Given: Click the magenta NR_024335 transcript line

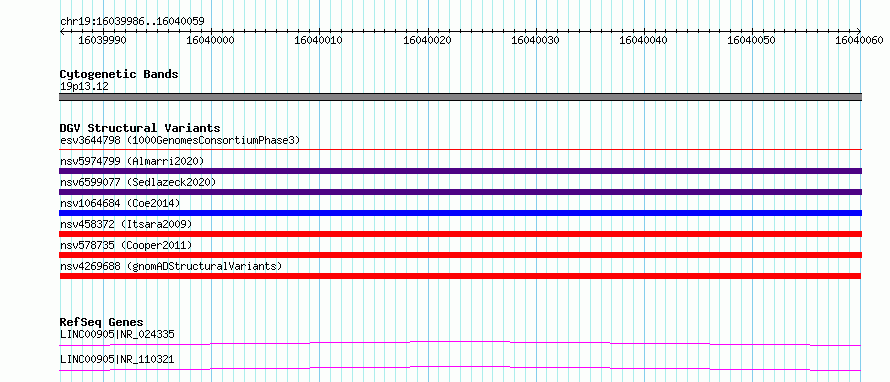Looking at the screenshot, I should point(460,343).
